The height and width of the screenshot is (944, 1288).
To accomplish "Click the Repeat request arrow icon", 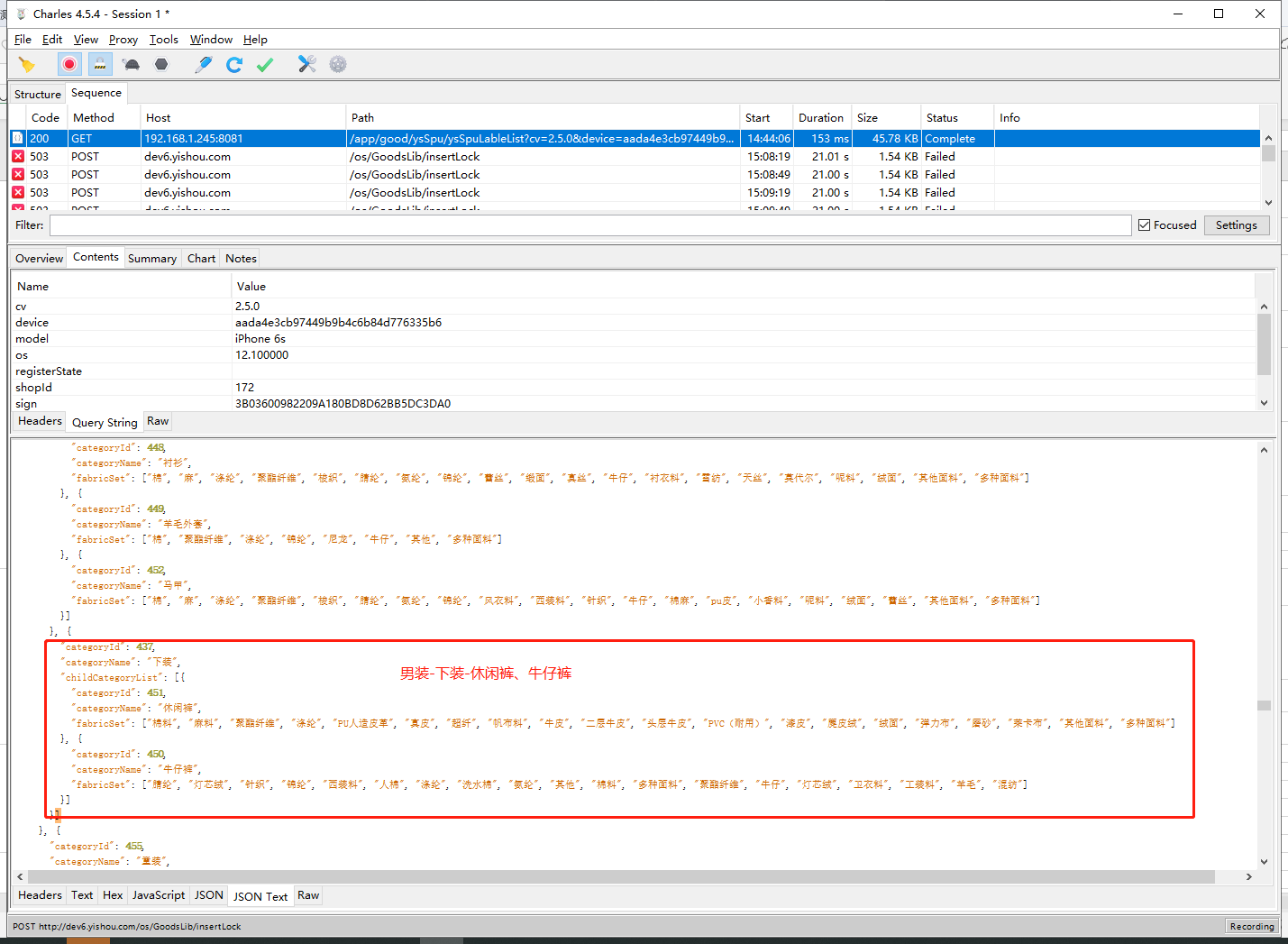I will pos(234,64).
